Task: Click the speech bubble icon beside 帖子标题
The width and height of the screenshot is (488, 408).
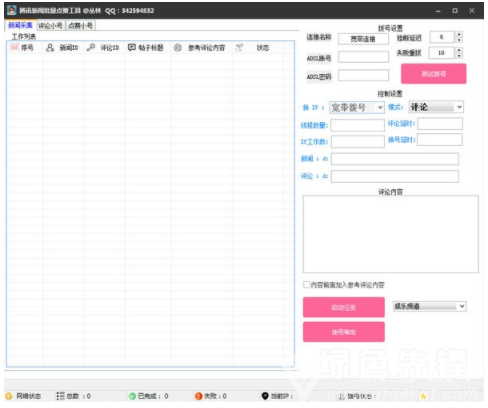Action: click(x=132, y=47)
